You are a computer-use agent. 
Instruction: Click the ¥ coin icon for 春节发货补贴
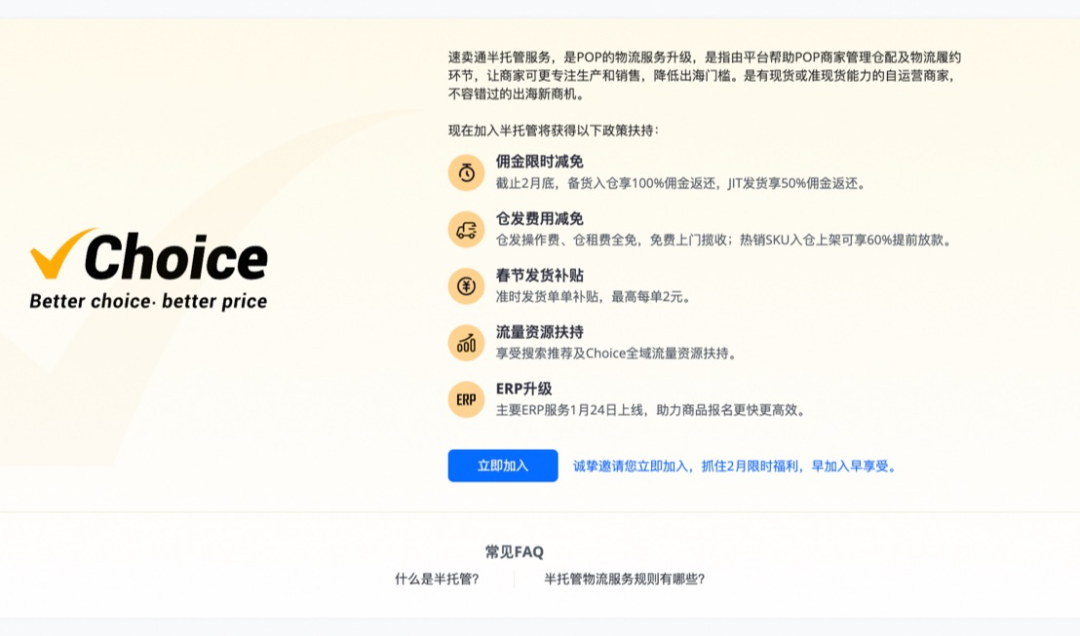465,285
